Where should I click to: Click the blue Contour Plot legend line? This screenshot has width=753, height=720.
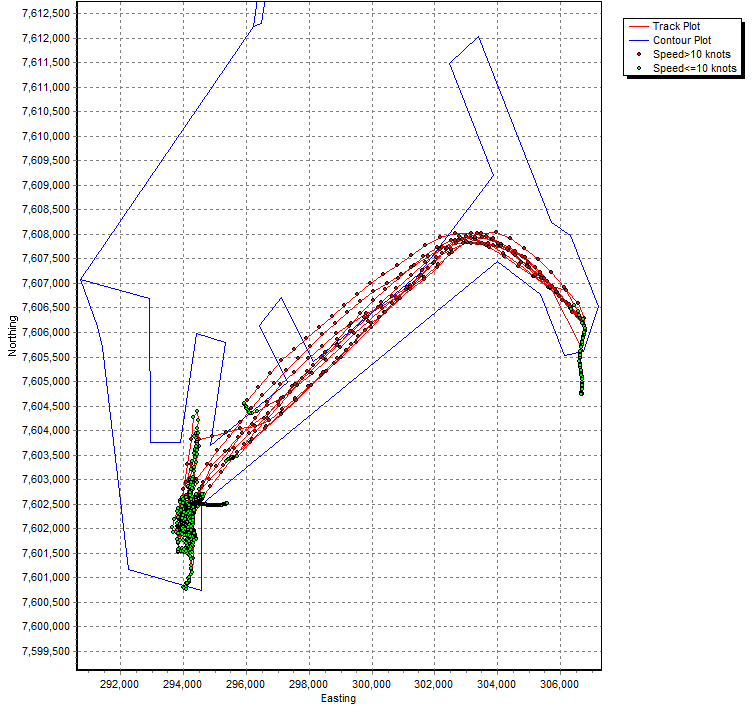pos(638,40)
